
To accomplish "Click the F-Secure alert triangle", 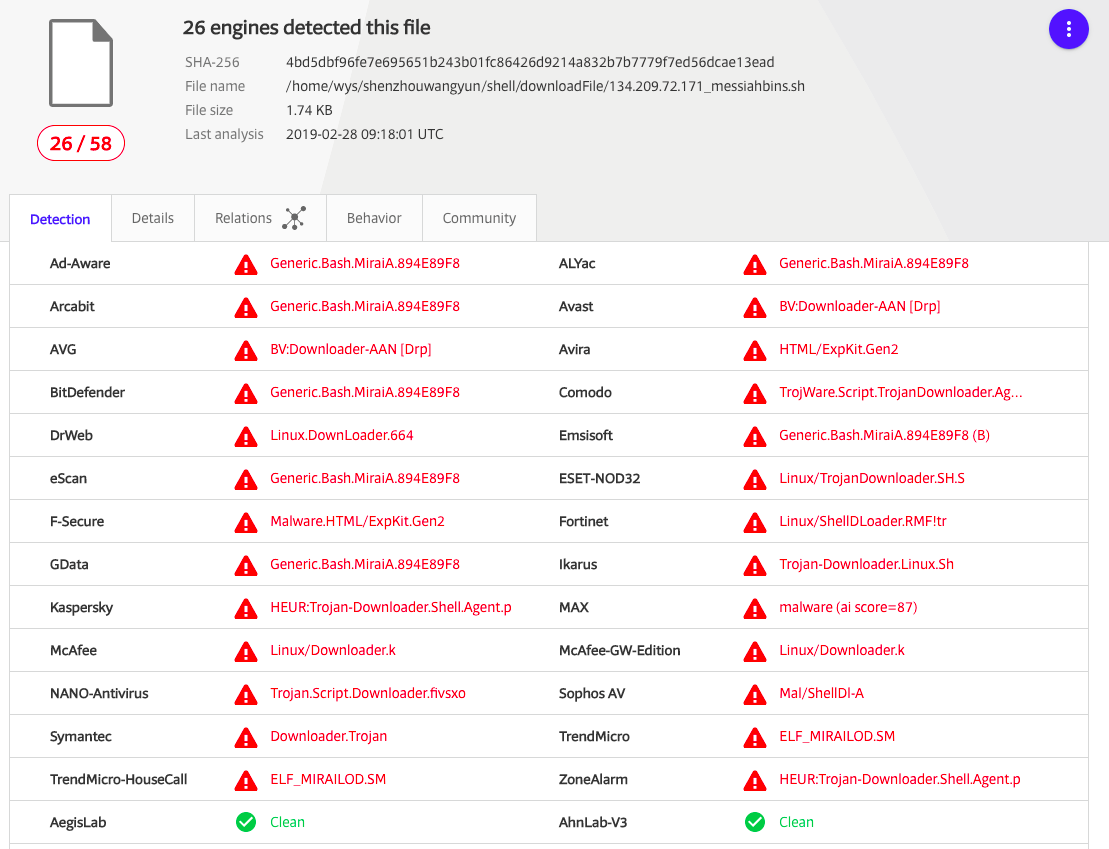I will coord(246,523).
